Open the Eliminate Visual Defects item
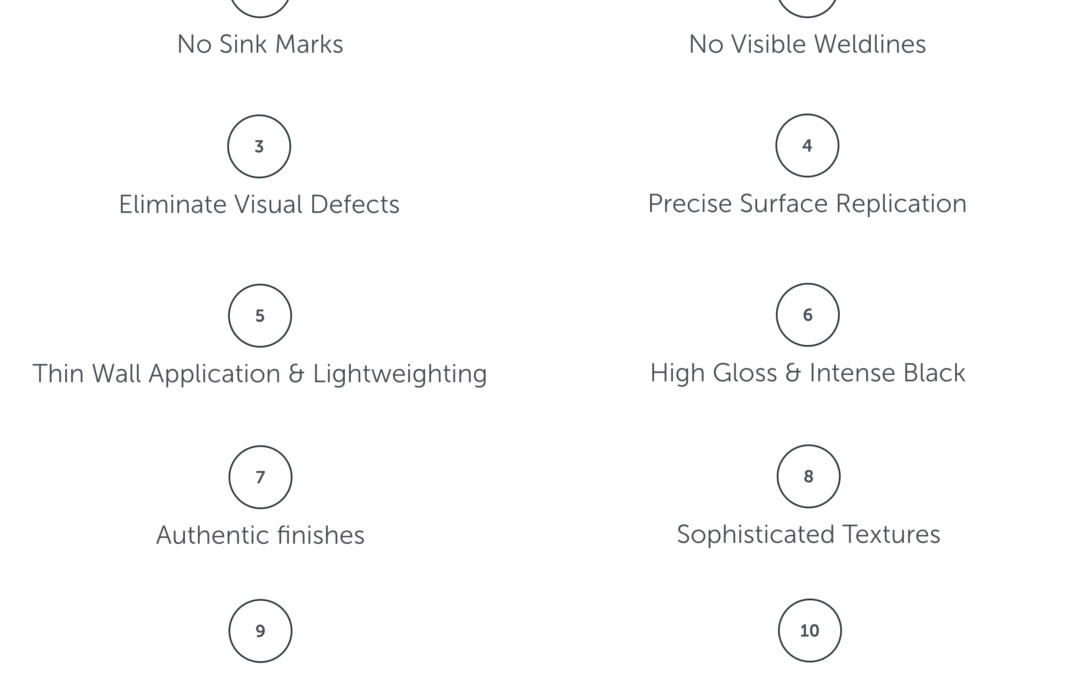 [x=259, y=205]
